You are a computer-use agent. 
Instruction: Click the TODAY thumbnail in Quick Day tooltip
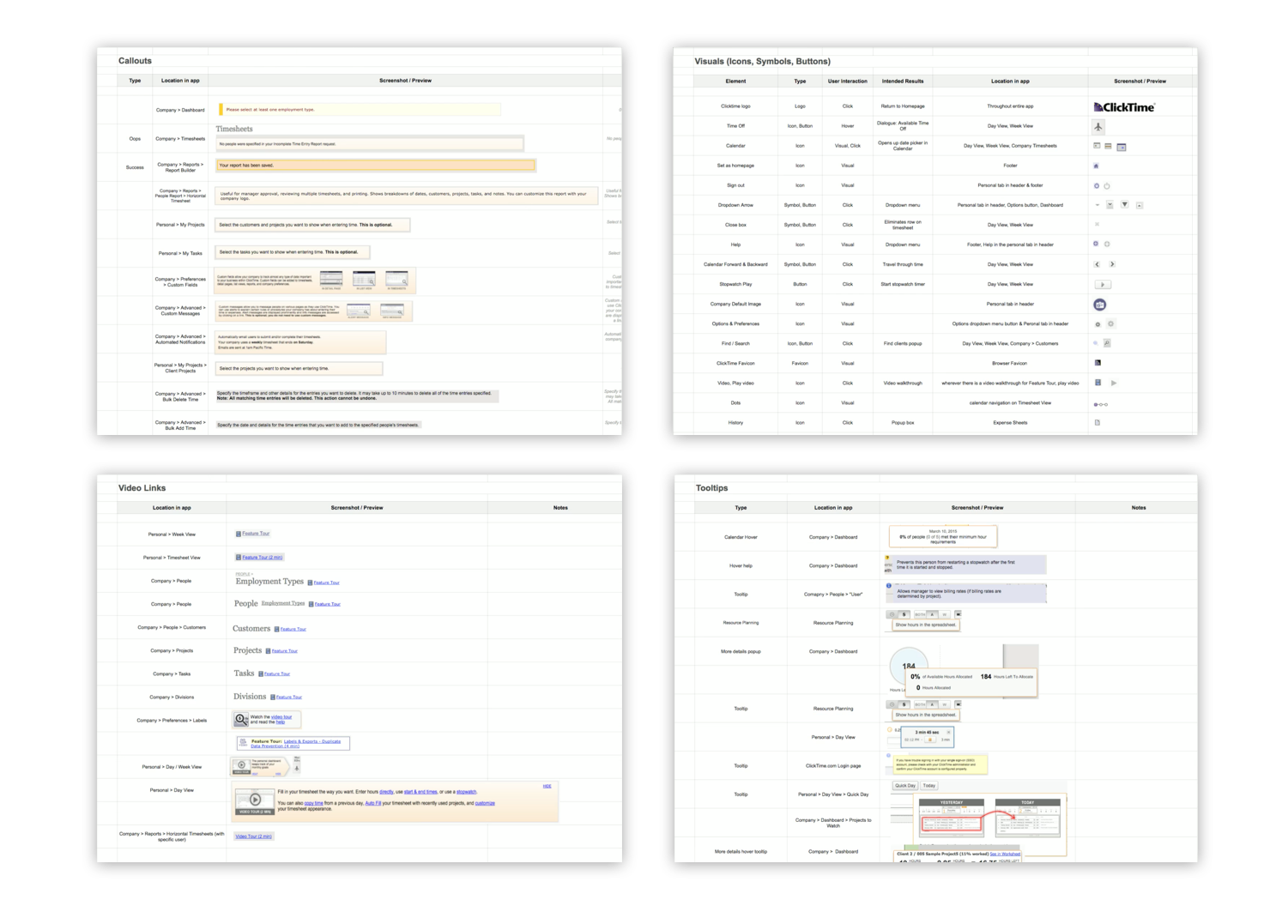point(1027,818)
